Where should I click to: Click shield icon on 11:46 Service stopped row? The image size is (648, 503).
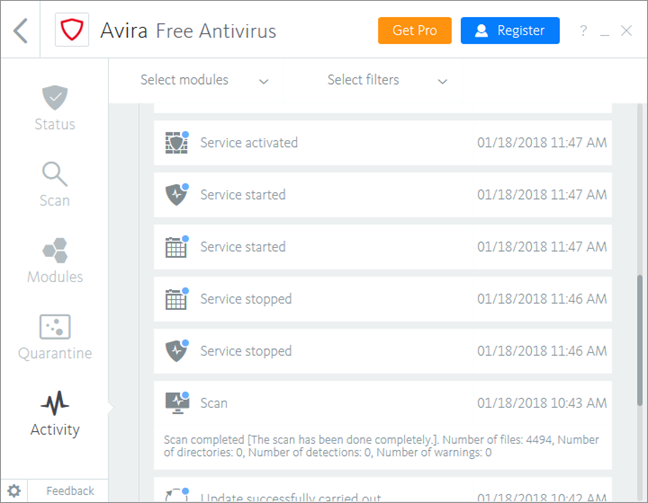pos(176,351)
